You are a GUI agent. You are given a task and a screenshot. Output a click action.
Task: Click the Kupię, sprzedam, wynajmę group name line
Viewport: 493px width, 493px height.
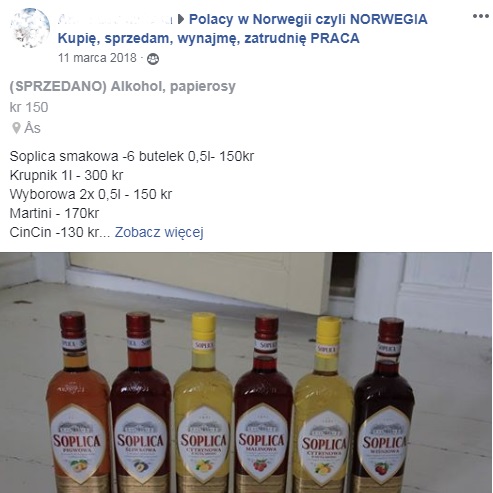(x=209, y=38)
